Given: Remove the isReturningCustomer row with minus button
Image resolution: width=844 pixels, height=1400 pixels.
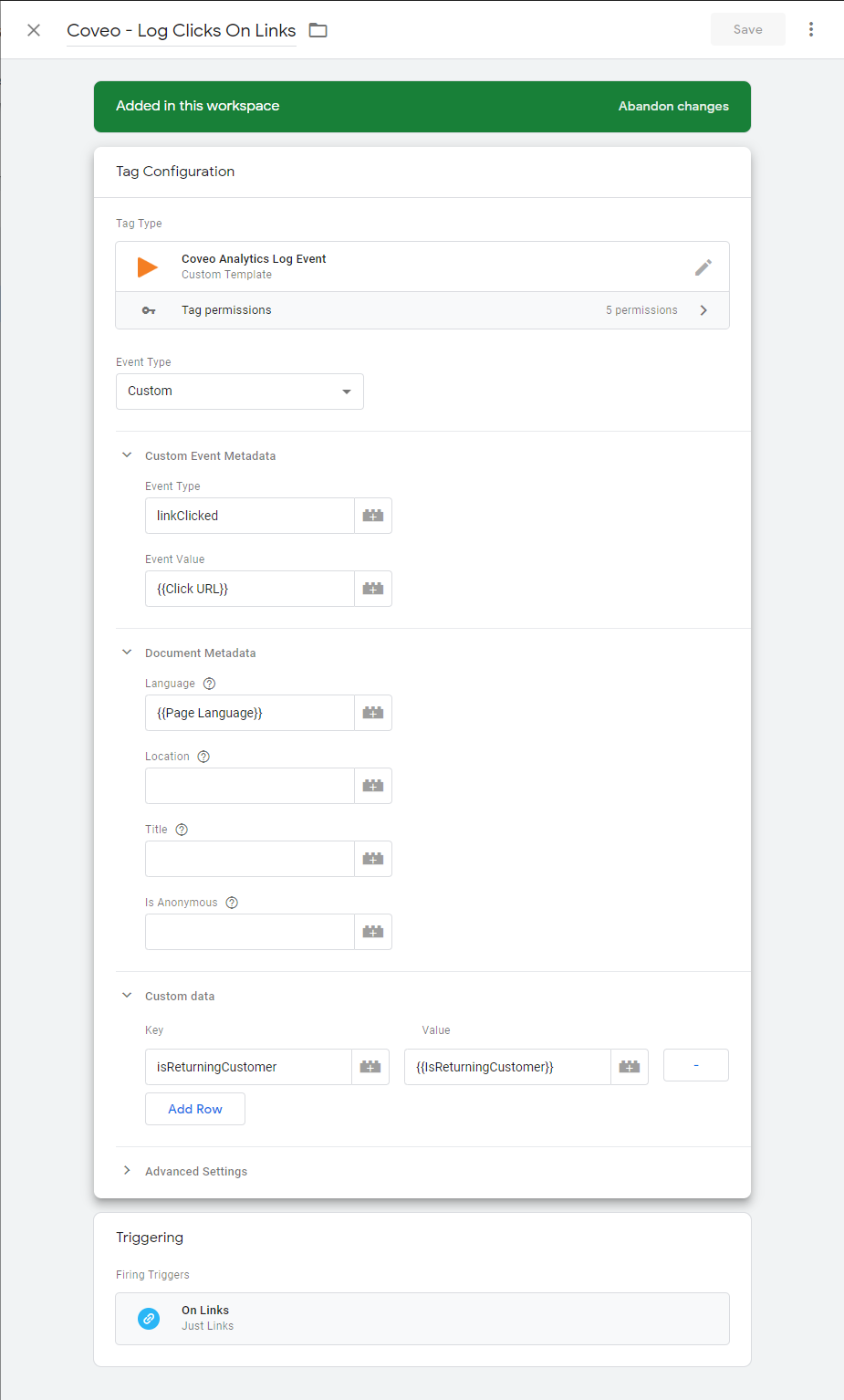Looking at the screenshot, I should [x=696, y=1065].
